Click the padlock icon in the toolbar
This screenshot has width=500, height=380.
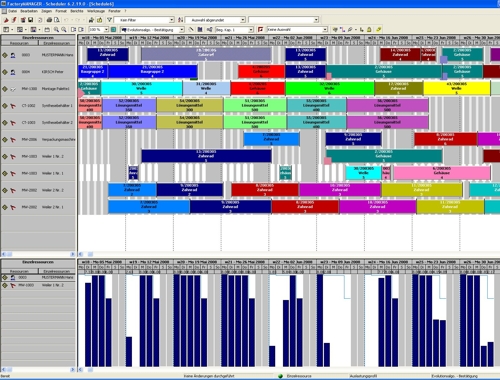click(369, 30)
